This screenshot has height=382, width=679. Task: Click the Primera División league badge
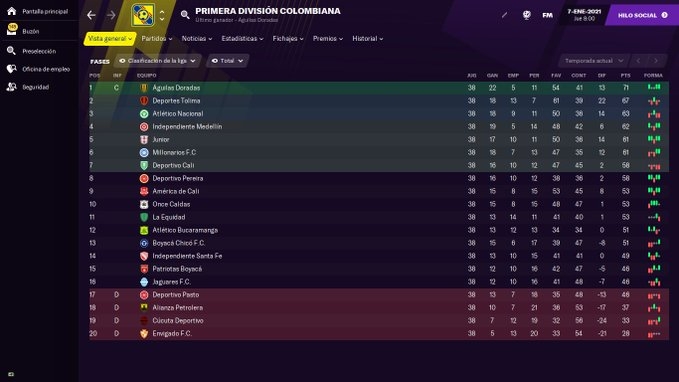click(142, 16)
